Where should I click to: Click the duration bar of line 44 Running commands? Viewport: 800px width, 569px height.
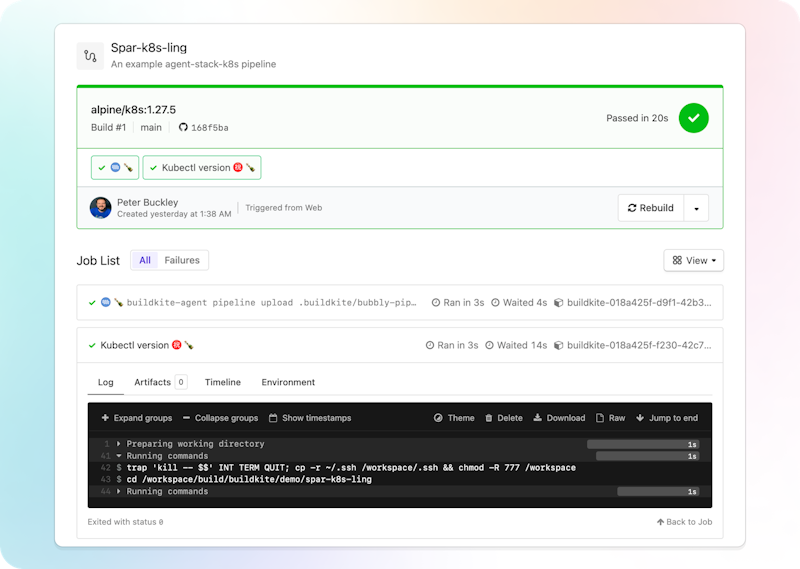[658, 491]
